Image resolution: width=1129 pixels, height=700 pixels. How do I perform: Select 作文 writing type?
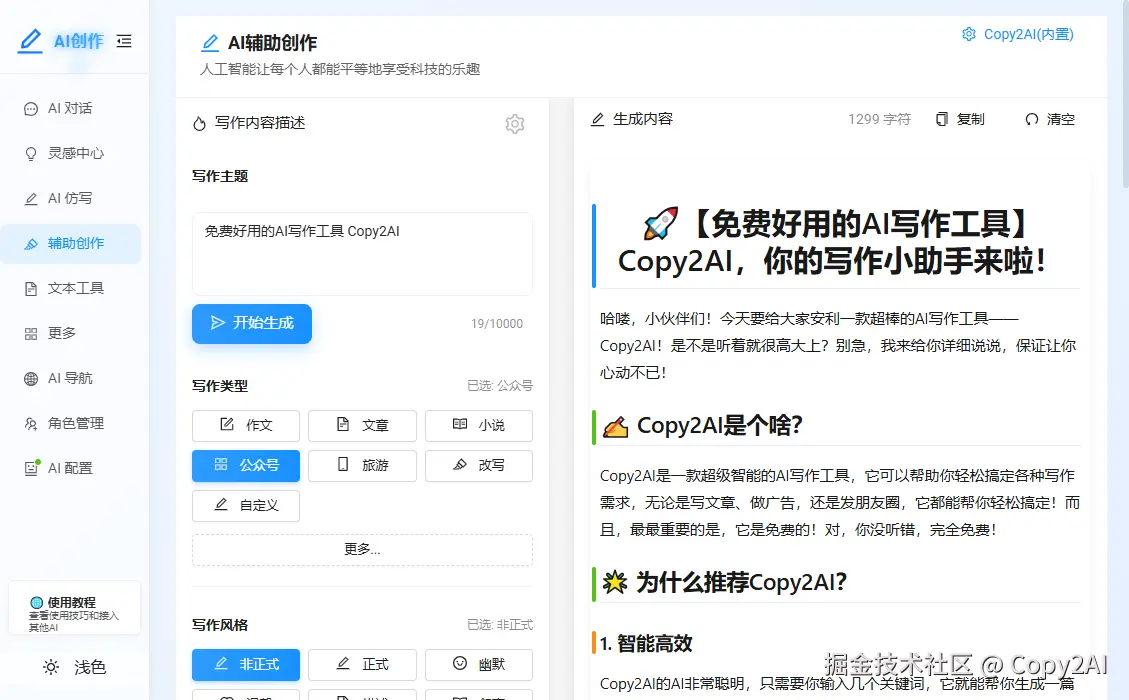[246, 426]
